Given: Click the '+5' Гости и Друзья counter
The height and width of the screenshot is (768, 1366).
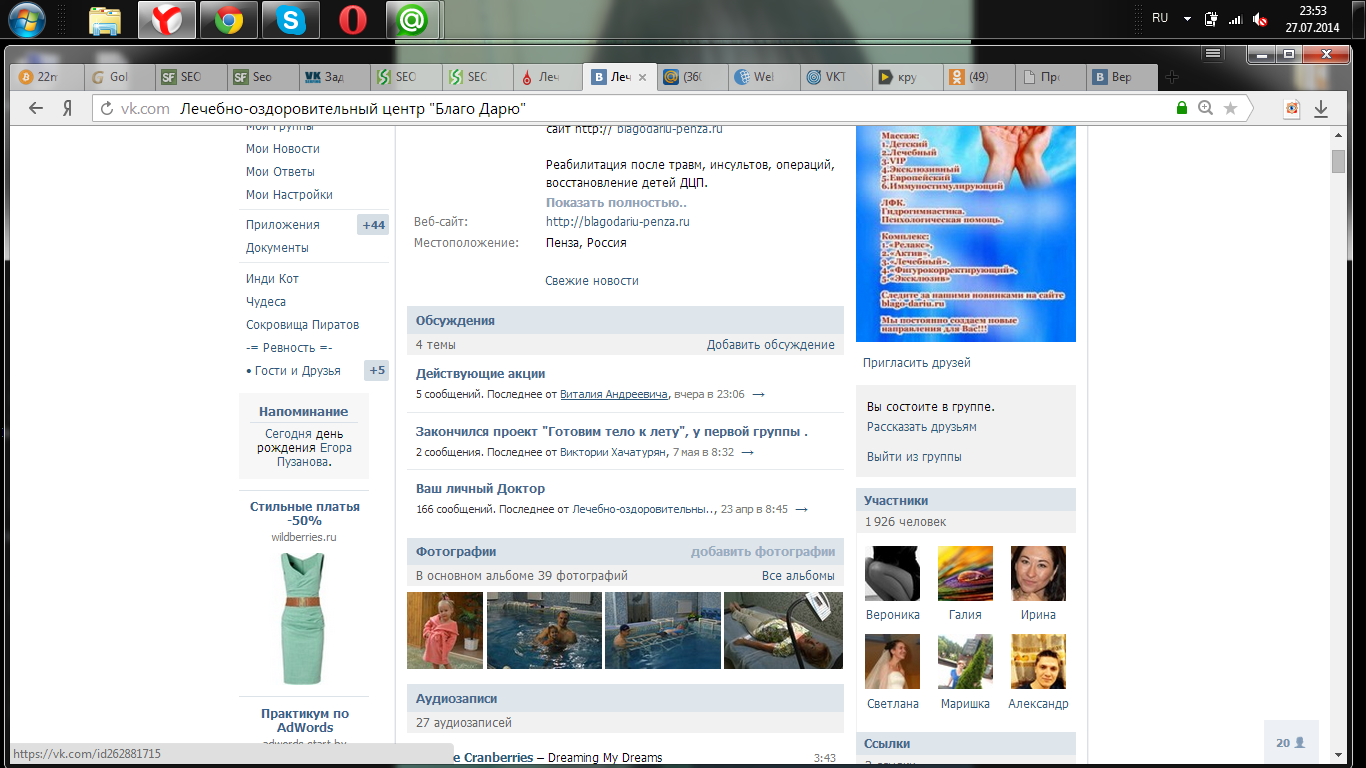Looking at the screenshot, I should click(x=376, y=371).
